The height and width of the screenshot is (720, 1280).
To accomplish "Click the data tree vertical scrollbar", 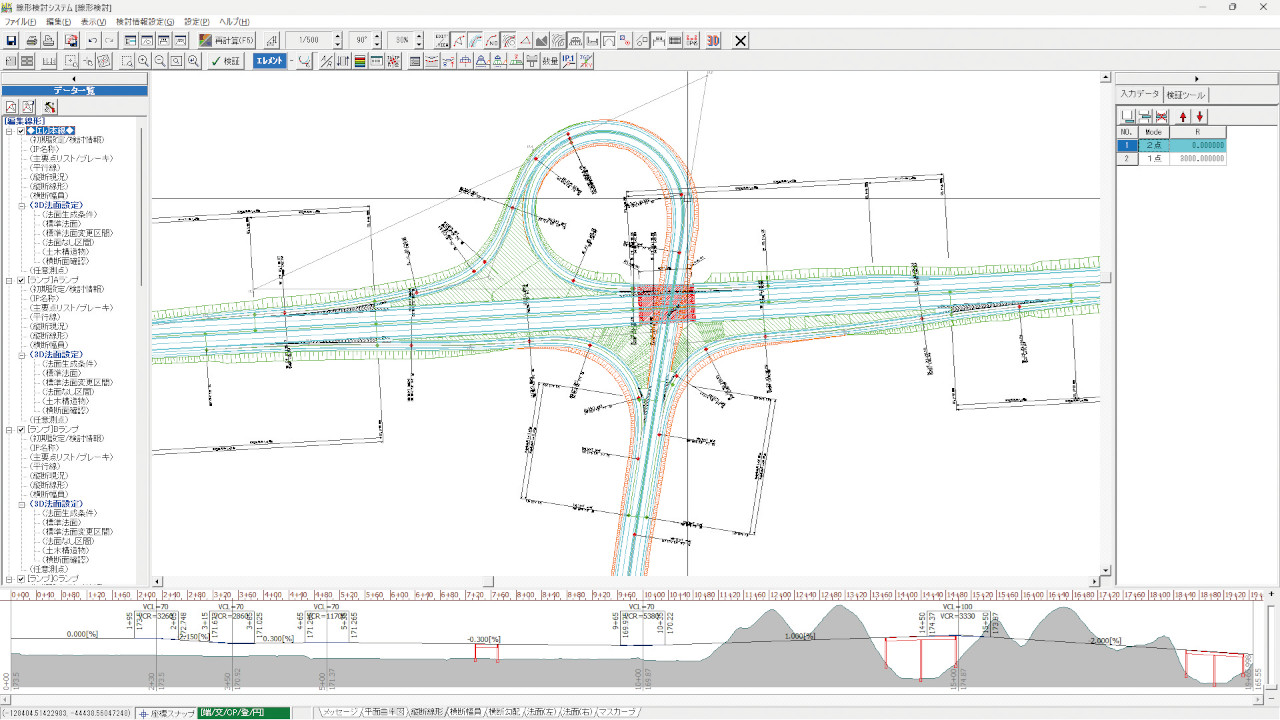I will (x=140, y=205).
